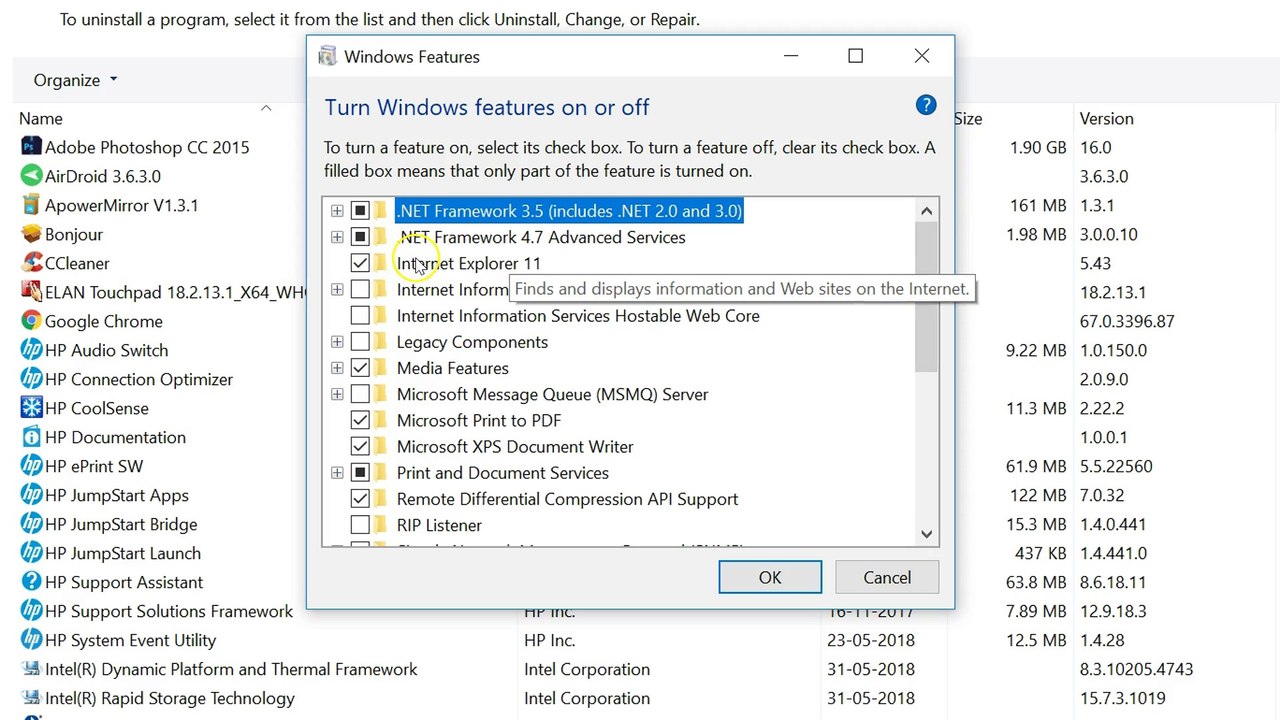Image resolution: width=1280 pixels, height=720 pixels.
Task: Uncheck the Microsoft XPS Document Writer checkbox
Action: click(x=360, y=446)
